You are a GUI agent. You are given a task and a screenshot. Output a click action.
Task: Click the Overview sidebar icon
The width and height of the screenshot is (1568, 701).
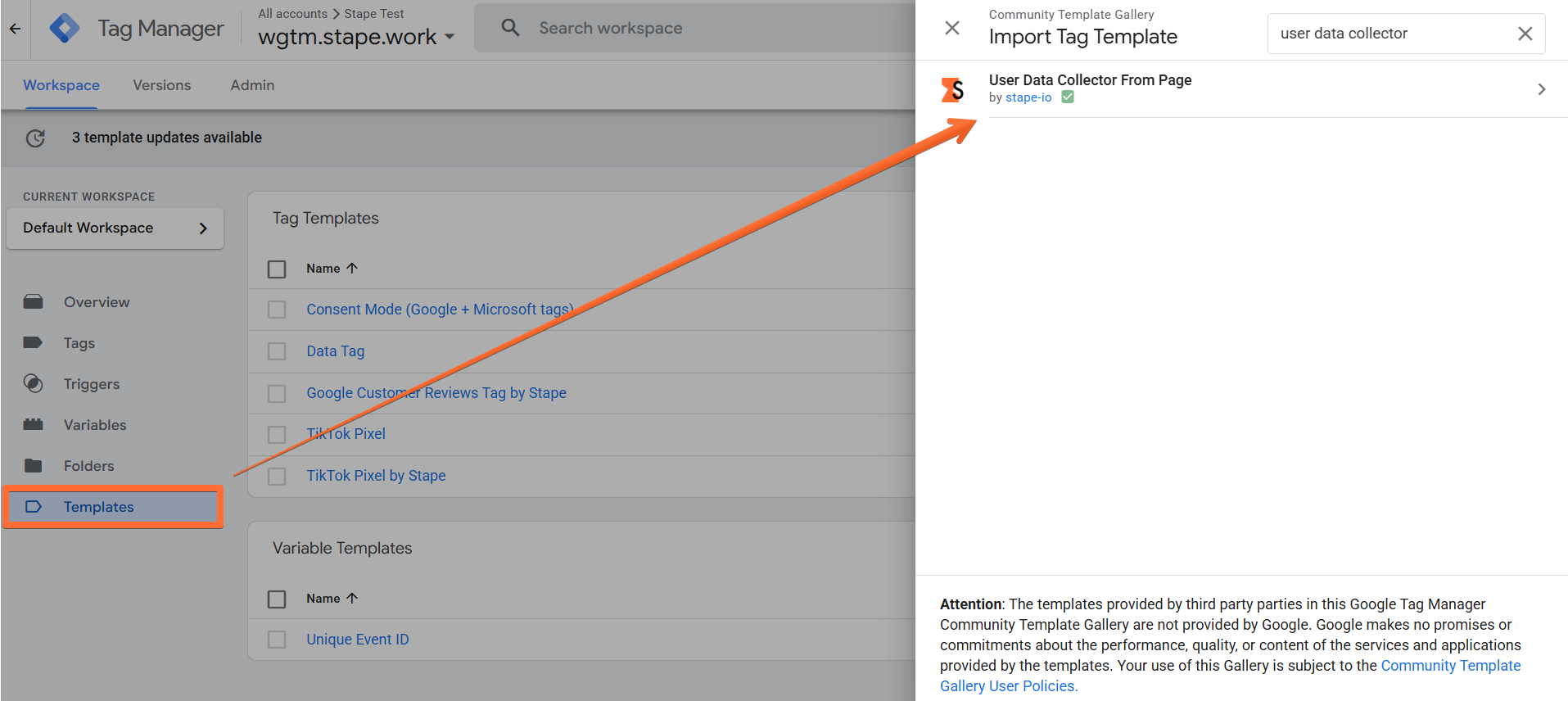coord(33,302)
